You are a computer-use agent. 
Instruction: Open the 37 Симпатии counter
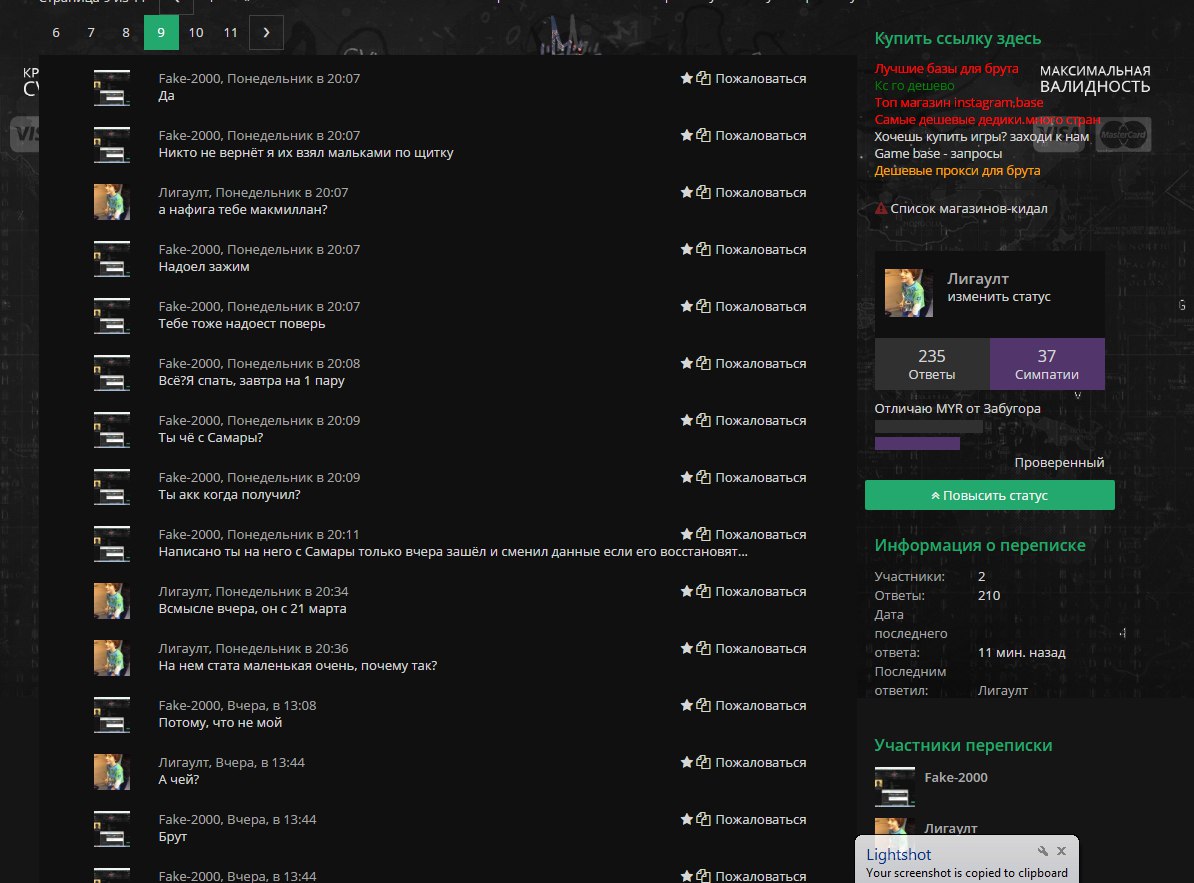[x=1047, y=364]
